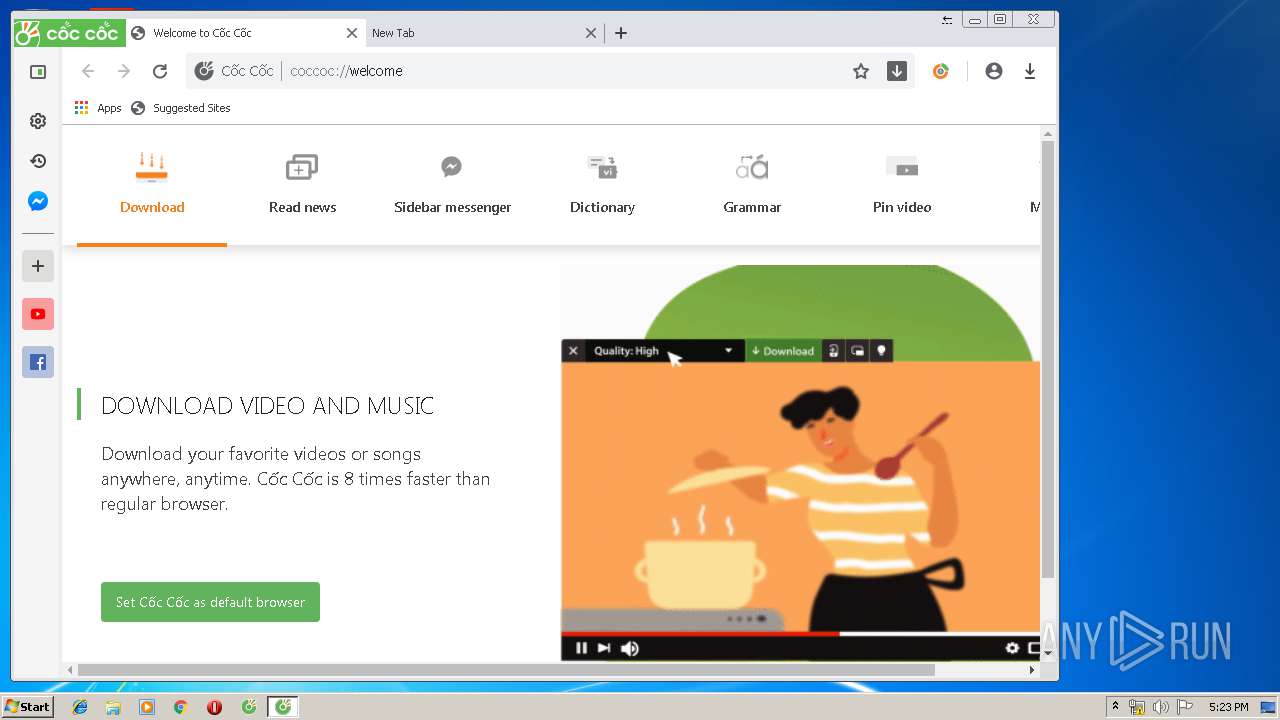Open Apps bookmark shortcut
The width and height of the screenshot is (1280, 720).
pyautogui.click(x=98, y=108)
